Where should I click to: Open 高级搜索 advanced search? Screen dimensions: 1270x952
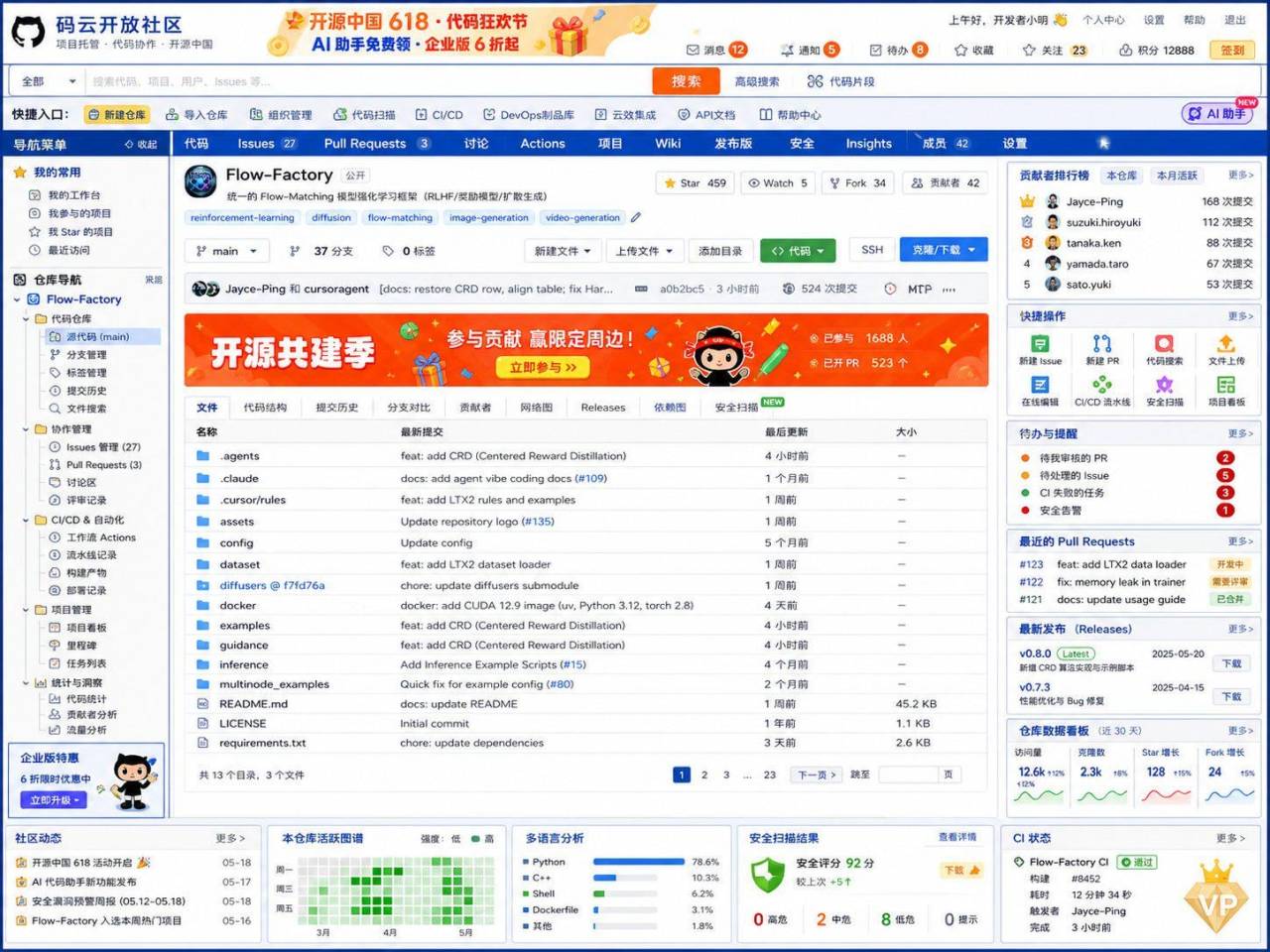(756, 81)
